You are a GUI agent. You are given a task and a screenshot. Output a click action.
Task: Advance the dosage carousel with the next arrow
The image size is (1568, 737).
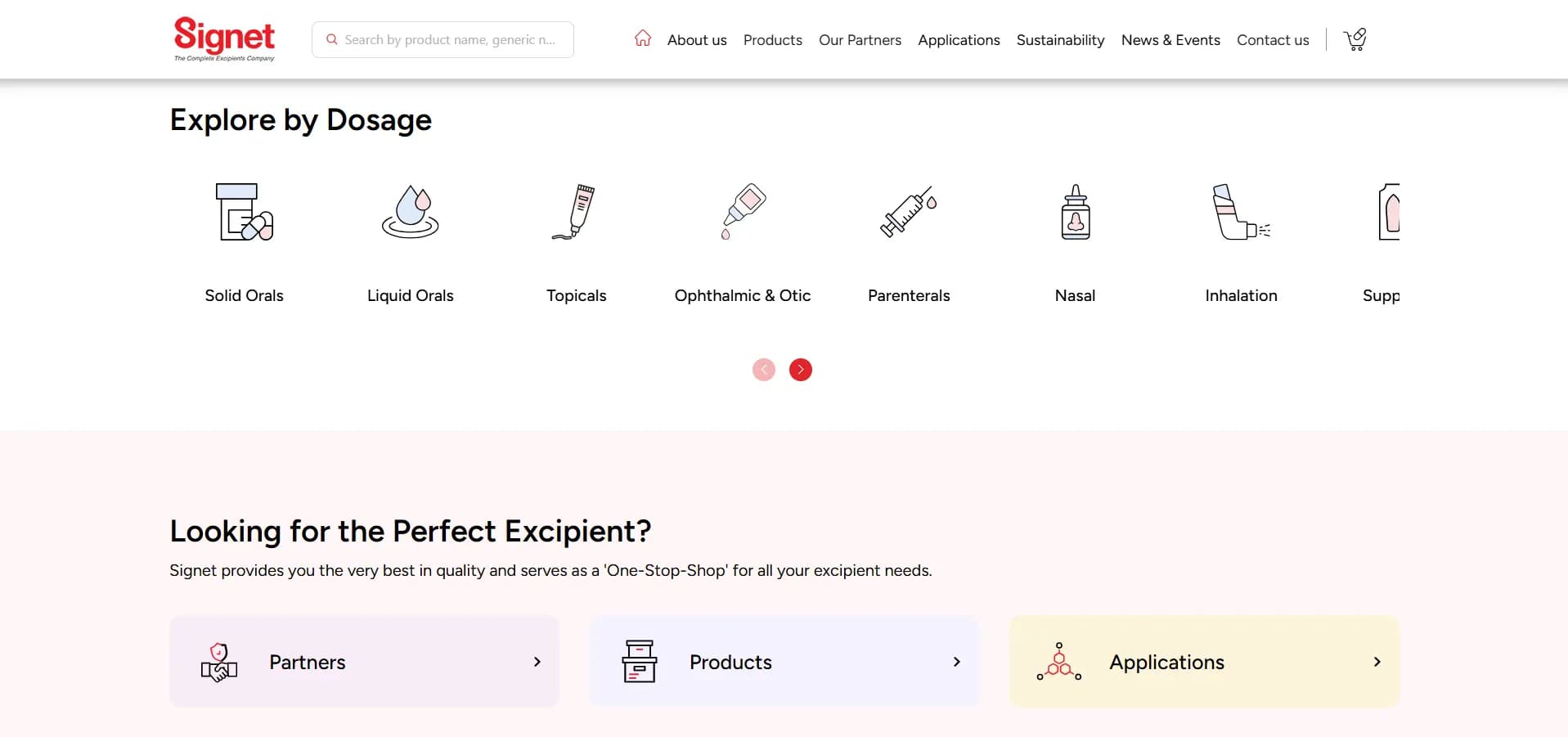click(x=800, y=370)
